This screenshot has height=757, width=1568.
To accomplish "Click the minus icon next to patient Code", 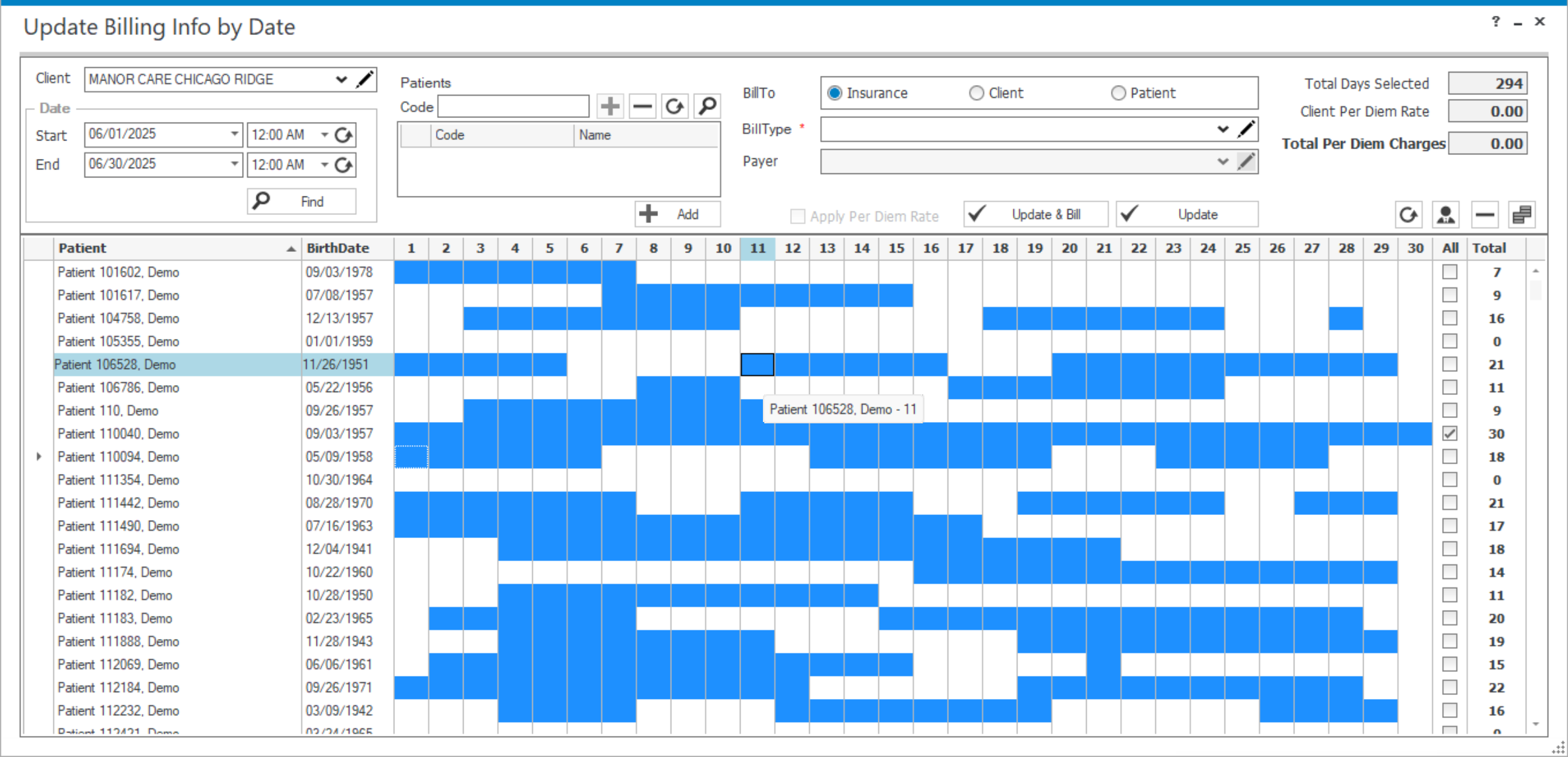I will coord(642,106).
